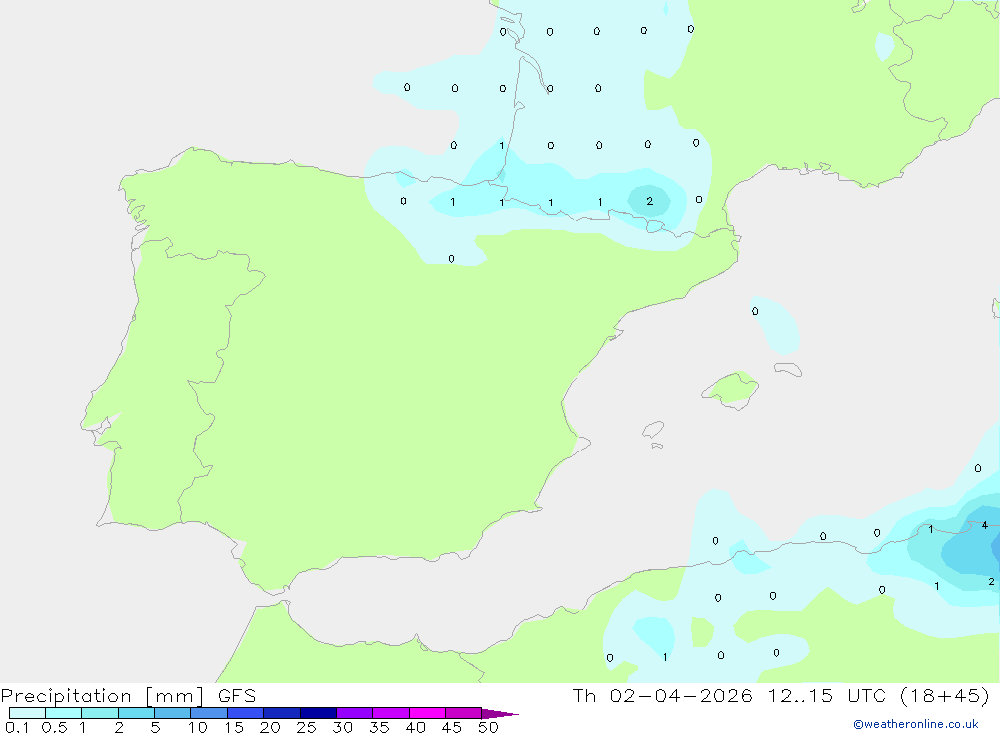
Task: Click the 35–40 mm legend swatch
Action: coord(391,713)
